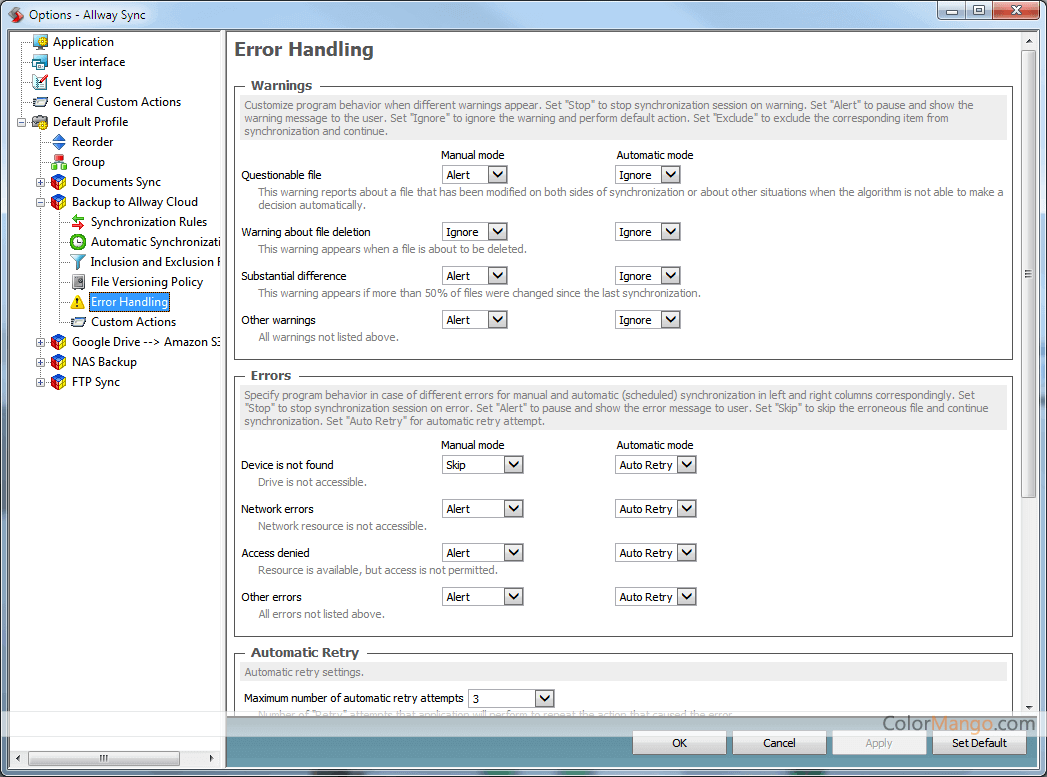Click the Cancel button

(779, 743)
